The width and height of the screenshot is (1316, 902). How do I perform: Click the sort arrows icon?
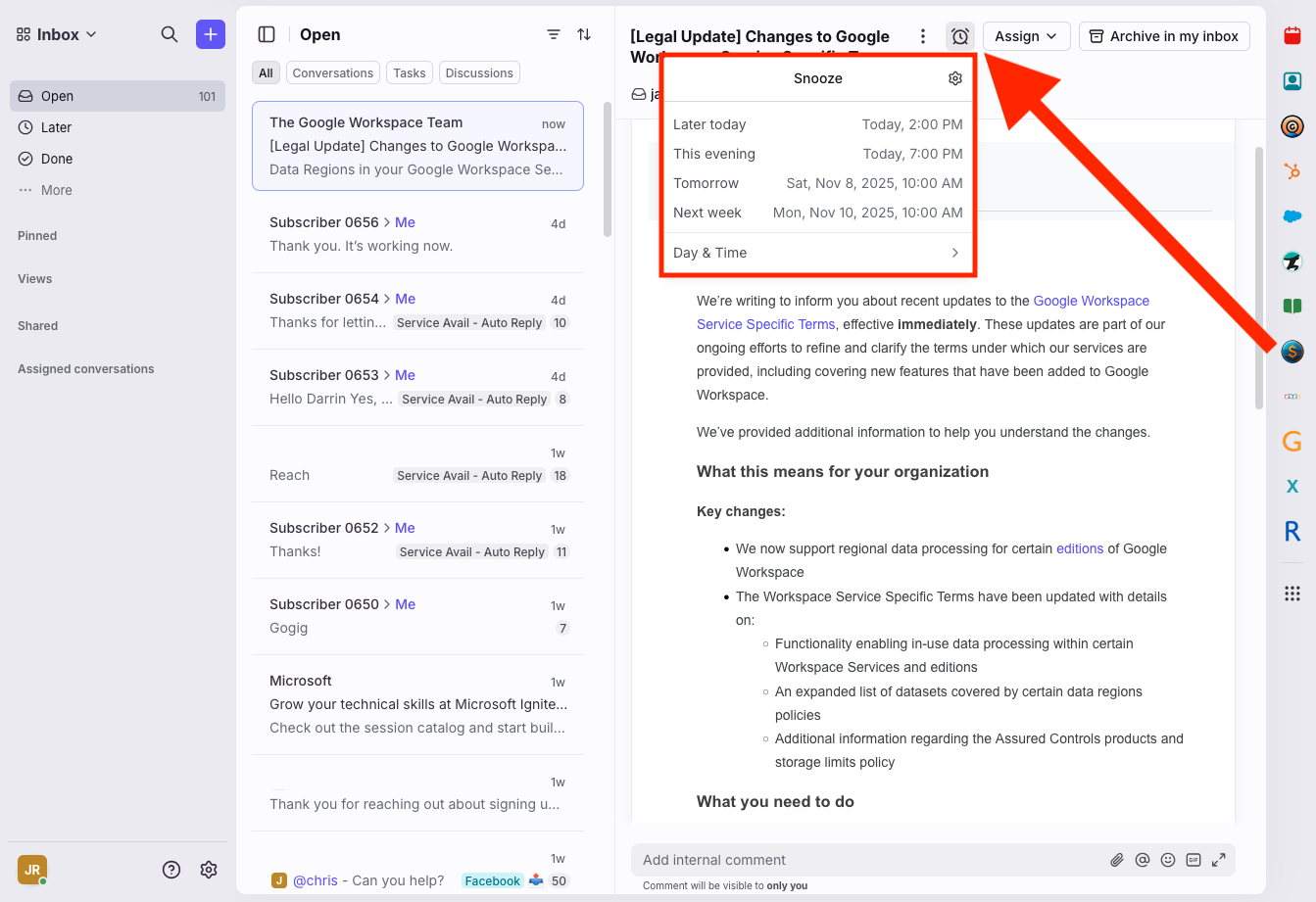click(584, 34)
